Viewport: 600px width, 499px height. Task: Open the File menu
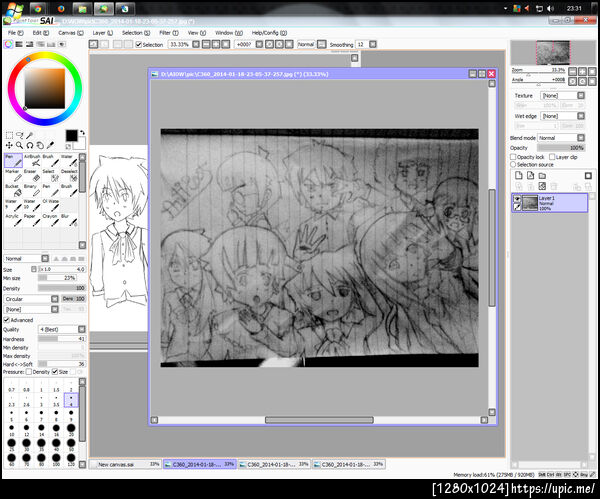click(x=16, y=33)
